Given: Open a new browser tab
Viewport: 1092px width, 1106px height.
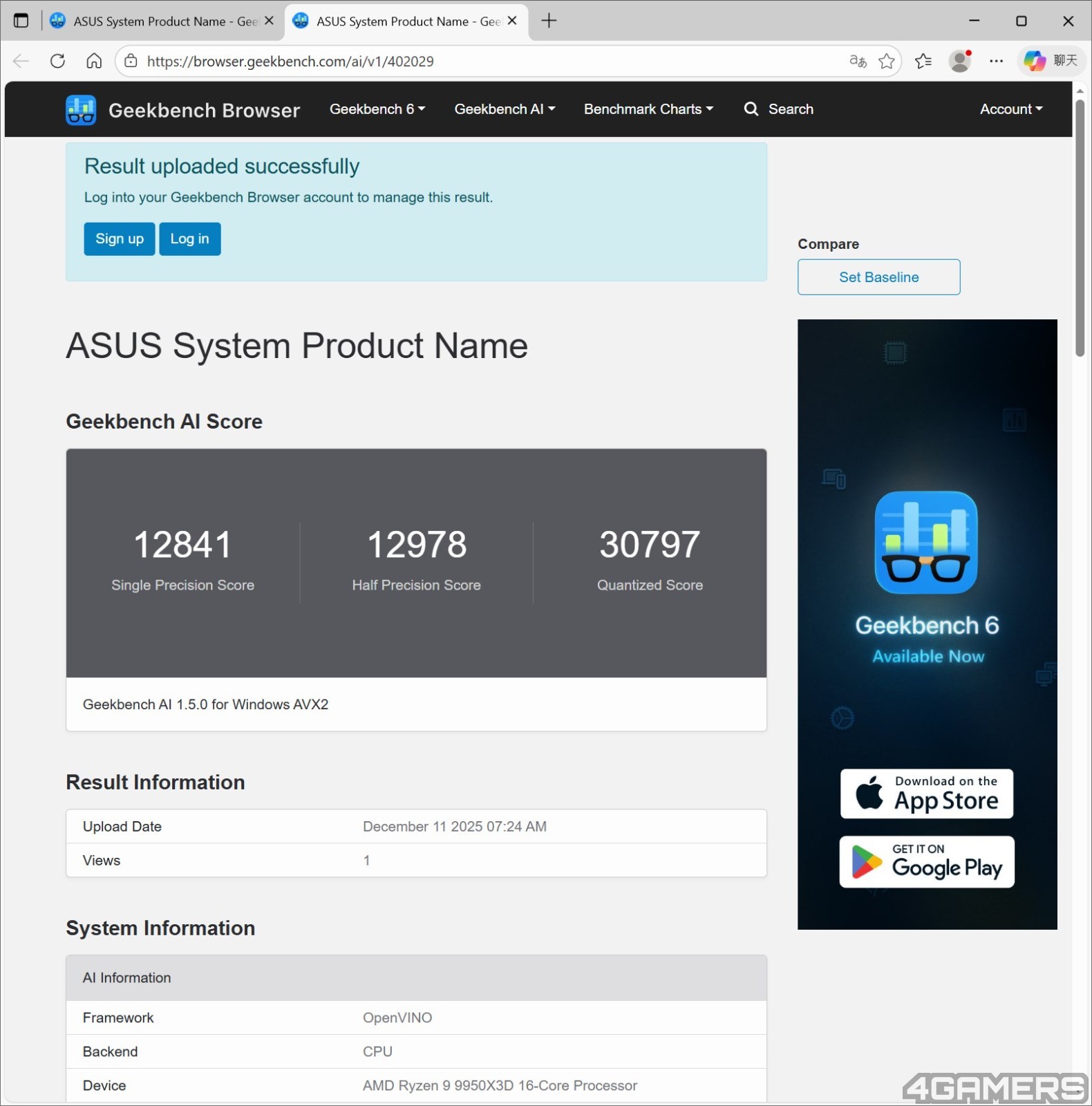Looking at the screenshot, I should (549, 21).
